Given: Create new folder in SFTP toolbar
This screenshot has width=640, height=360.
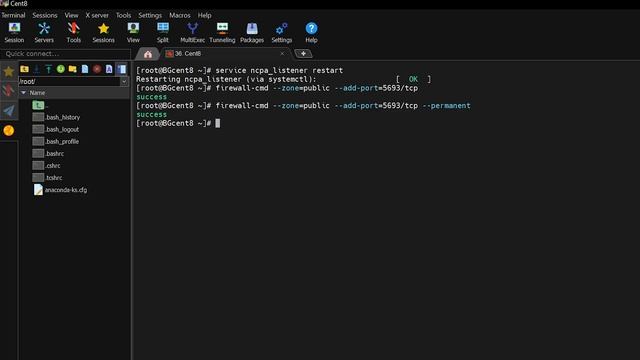Looking at the screenshot, I should pyautogui.click(x=73, y=69).
